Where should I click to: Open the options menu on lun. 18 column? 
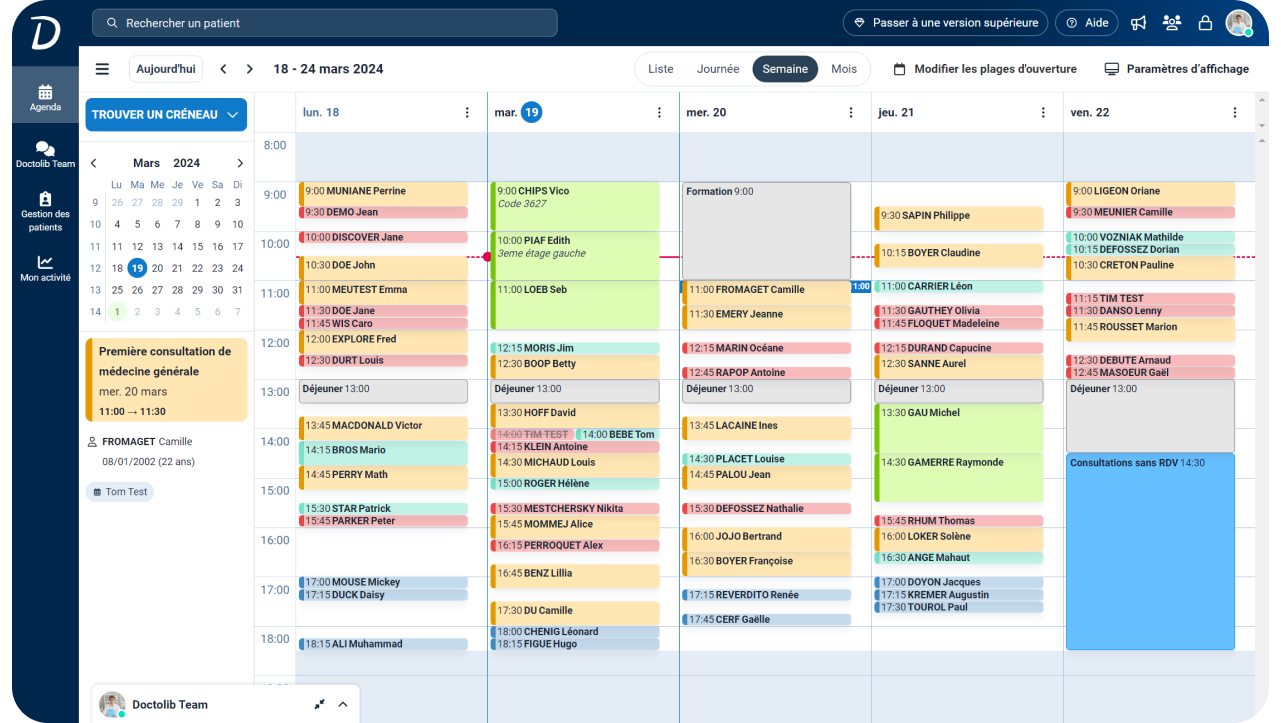[x=467, y=112]
